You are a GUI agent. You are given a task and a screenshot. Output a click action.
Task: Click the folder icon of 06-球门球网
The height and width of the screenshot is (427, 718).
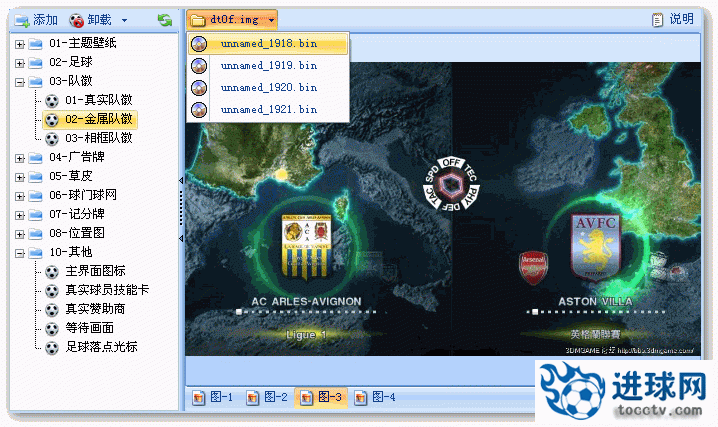36,196
